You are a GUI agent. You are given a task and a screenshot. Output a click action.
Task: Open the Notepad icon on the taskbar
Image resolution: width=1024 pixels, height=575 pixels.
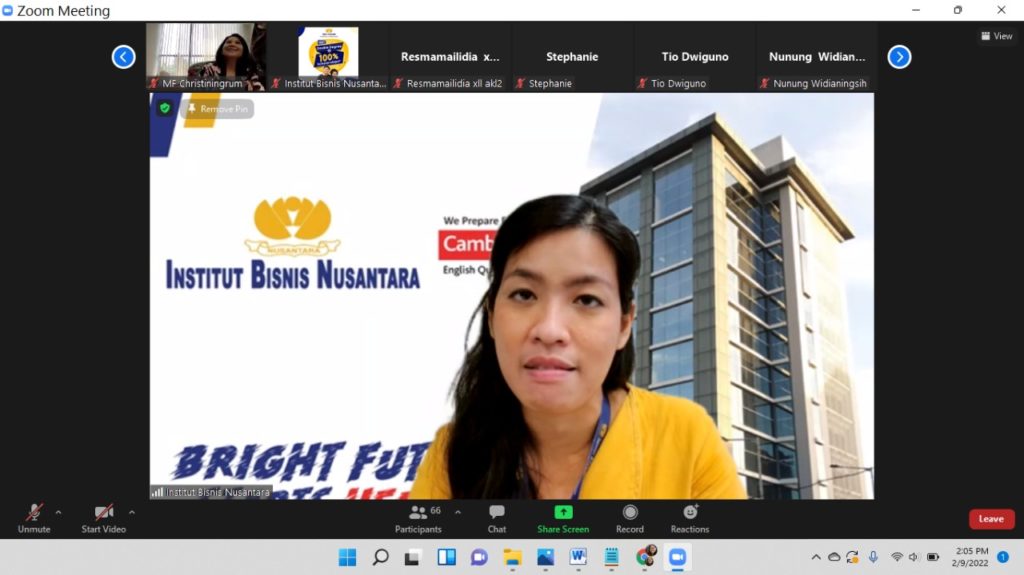611,557
